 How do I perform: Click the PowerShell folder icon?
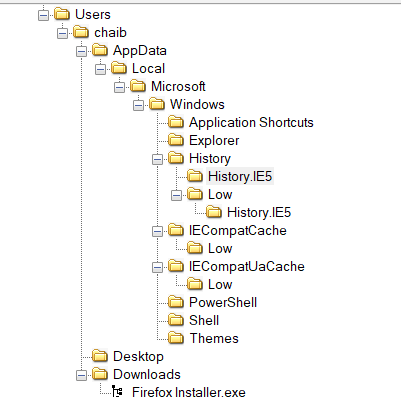pos(176,302)
